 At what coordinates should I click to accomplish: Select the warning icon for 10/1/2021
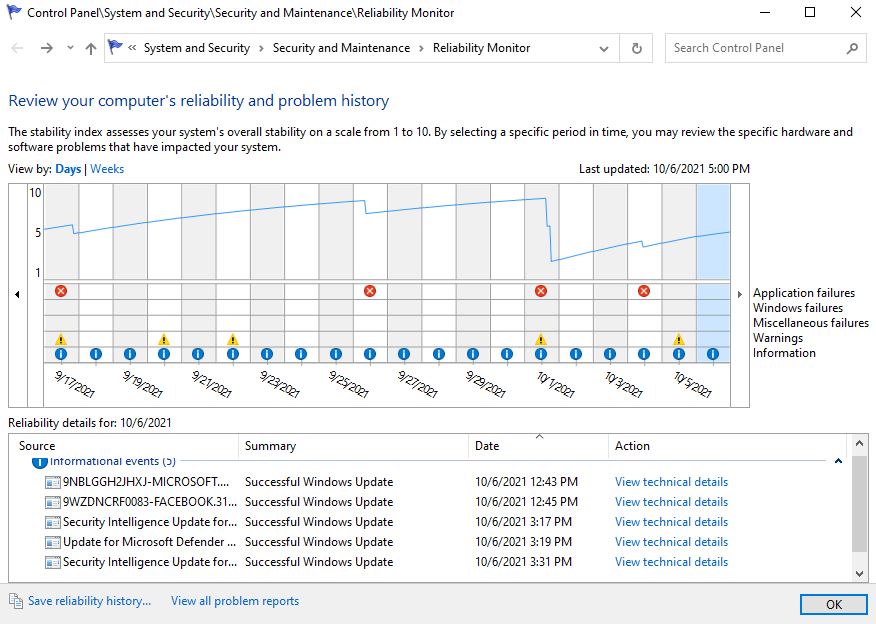541,339
